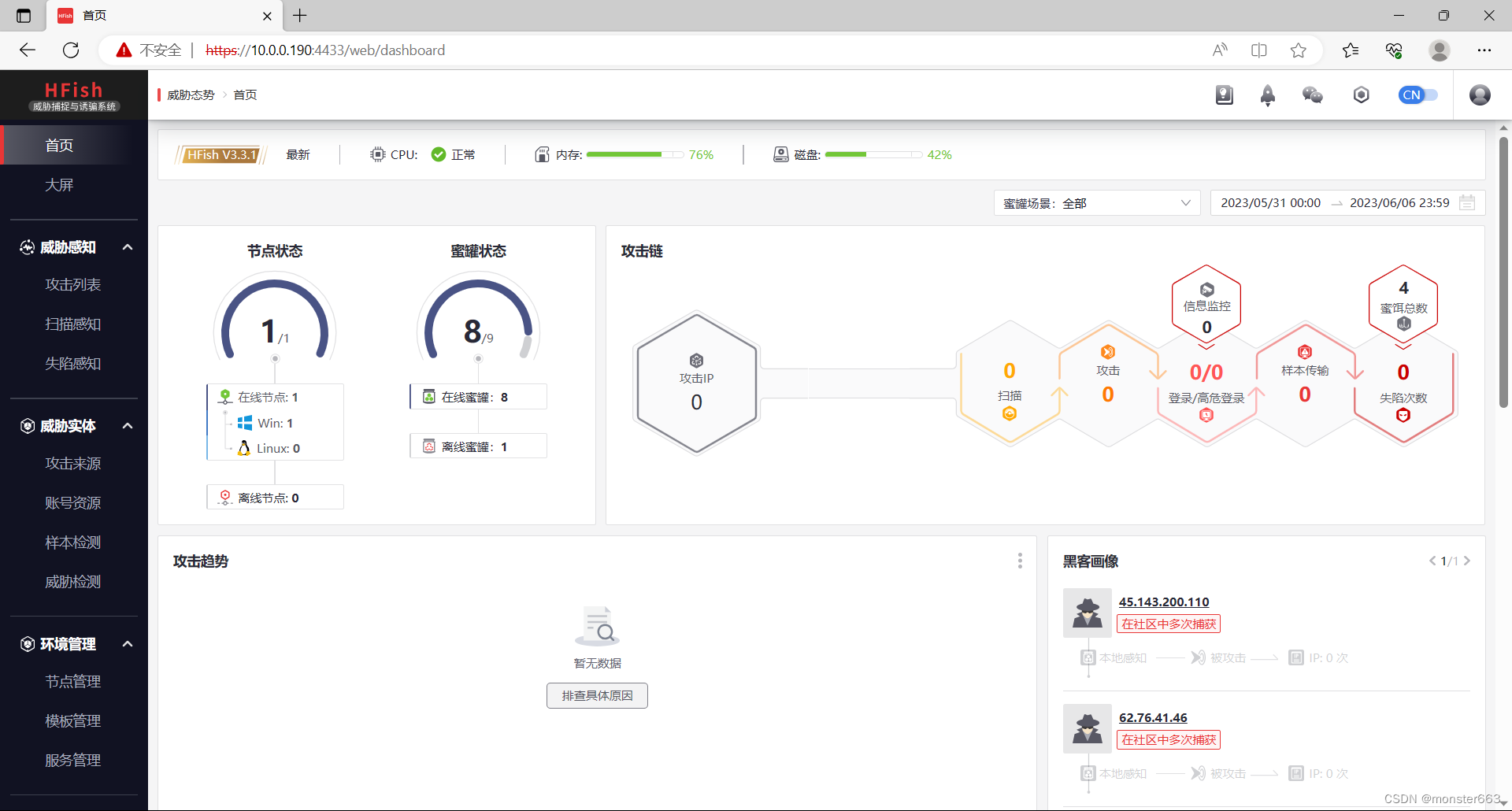This screenshot has height=811, width=1512.
Task: Open 节点管理 in sidebar
Action: (73, 681)
